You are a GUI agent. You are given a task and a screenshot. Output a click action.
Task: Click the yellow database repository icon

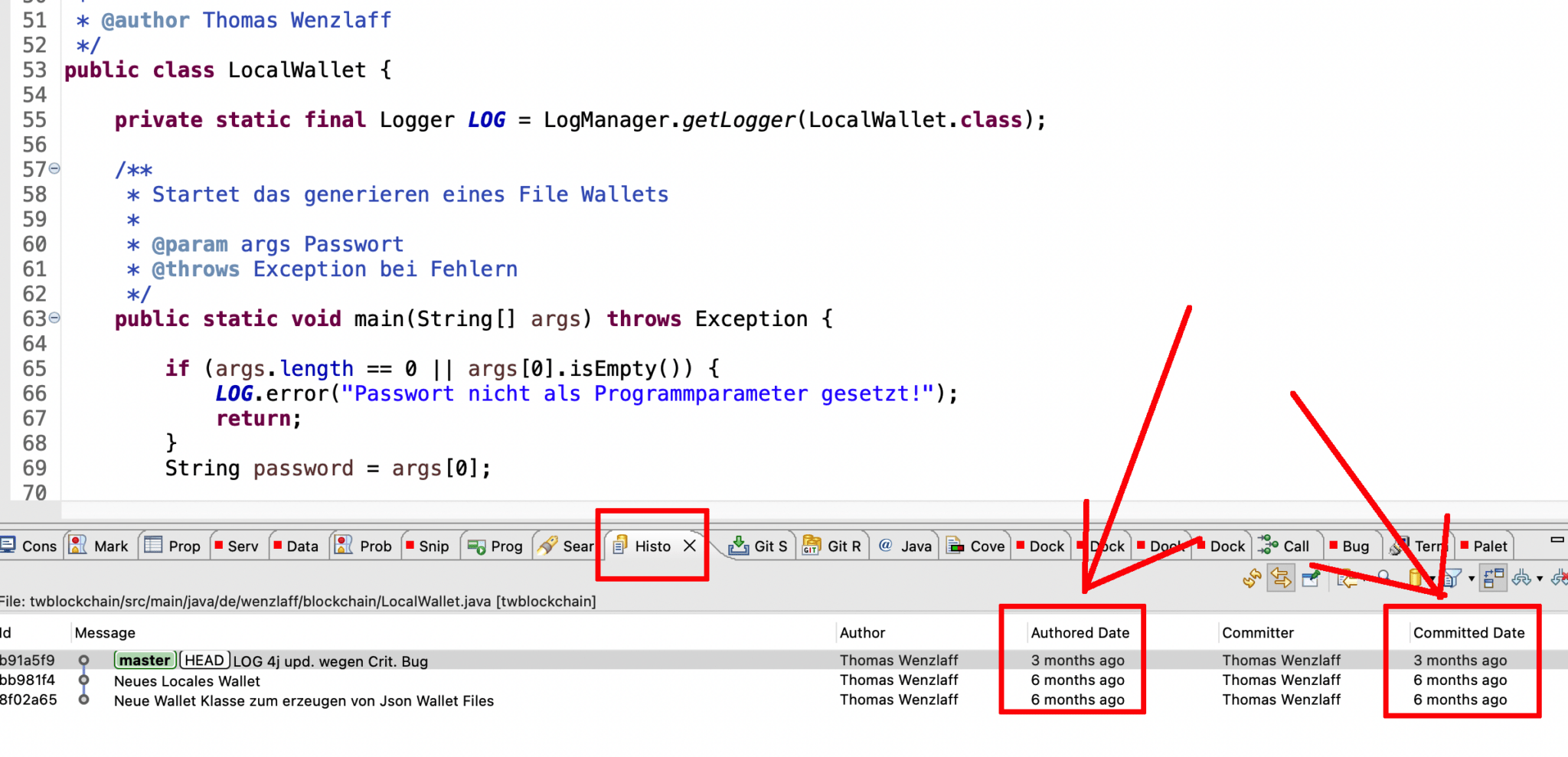[x=1415, y=576]
